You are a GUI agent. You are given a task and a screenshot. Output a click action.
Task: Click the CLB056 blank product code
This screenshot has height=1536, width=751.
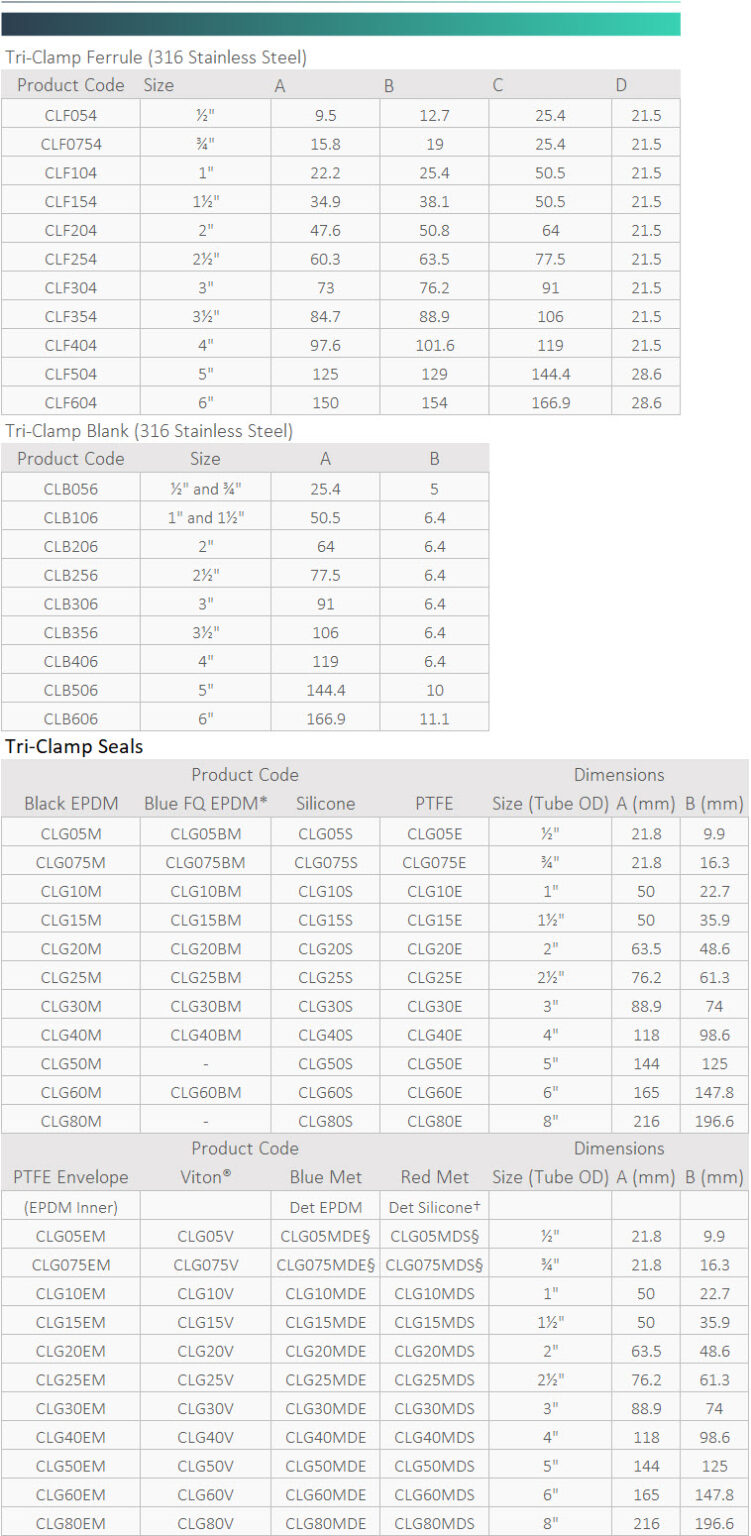[x=71, y=489]
